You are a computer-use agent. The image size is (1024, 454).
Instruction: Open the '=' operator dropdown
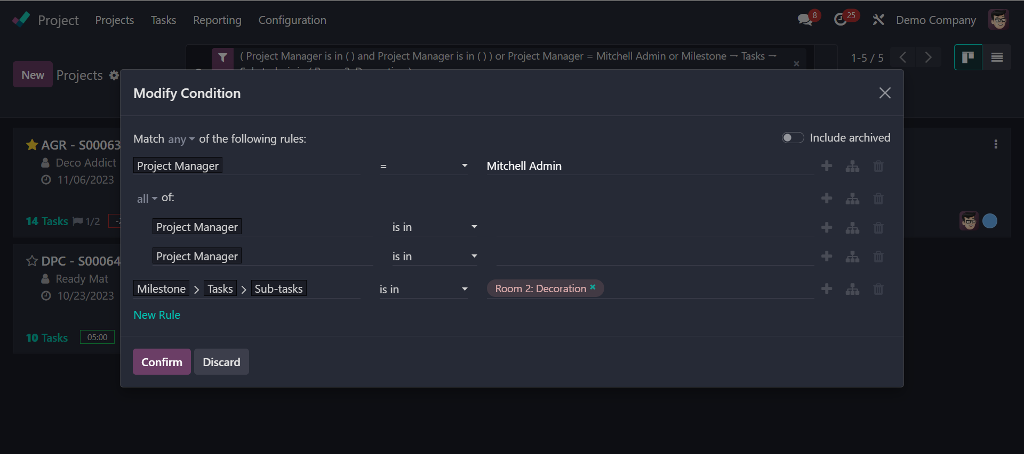424,166
